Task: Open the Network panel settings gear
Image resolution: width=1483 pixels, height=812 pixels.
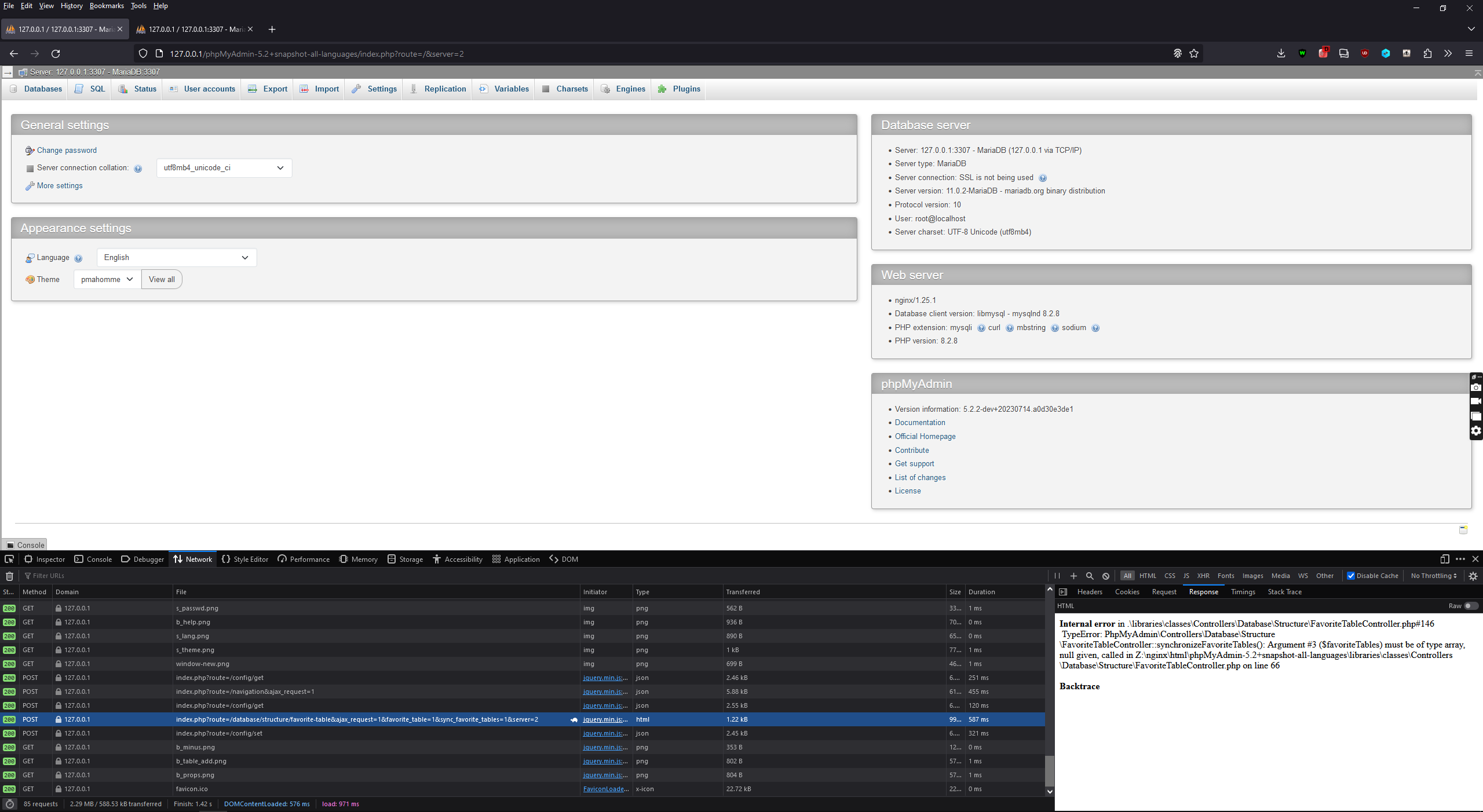Action: pos(1473,576)
